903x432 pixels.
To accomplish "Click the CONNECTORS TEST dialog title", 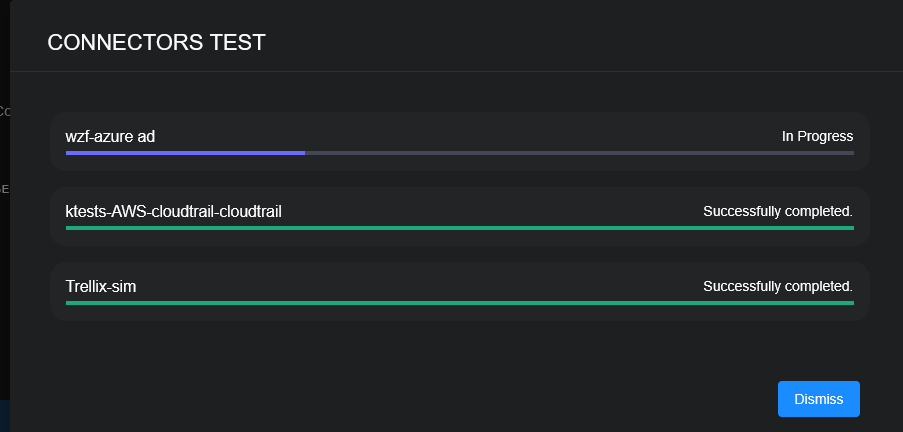I will [156, 42].
